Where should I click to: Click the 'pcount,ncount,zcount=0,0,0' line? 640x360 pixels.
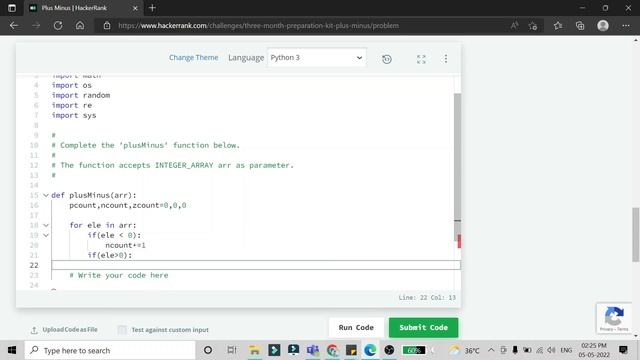pos(128,205)
